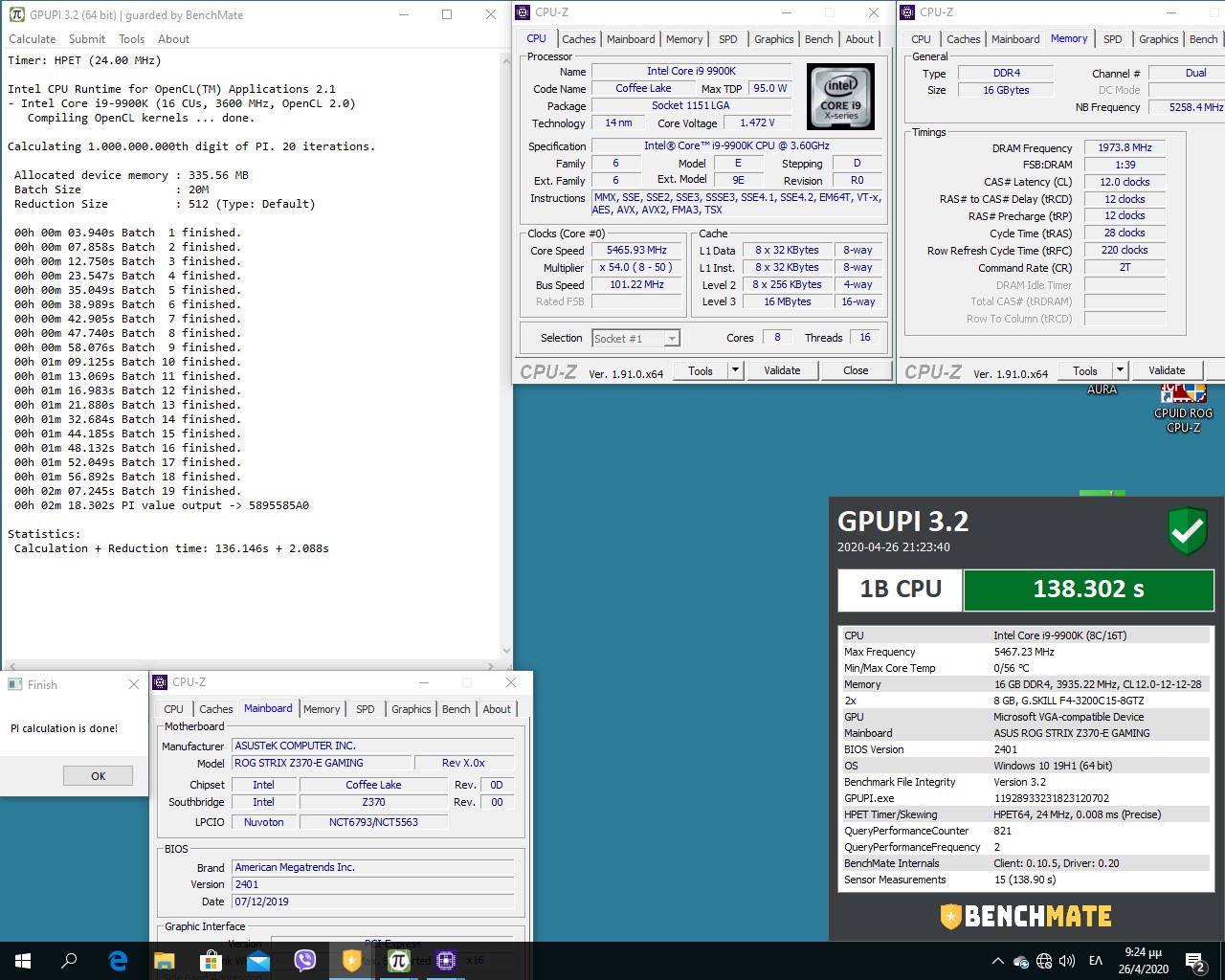Launch Microsoft Edge from the taskbar
Screen dimensions: 1225x980
click(118, 961)
